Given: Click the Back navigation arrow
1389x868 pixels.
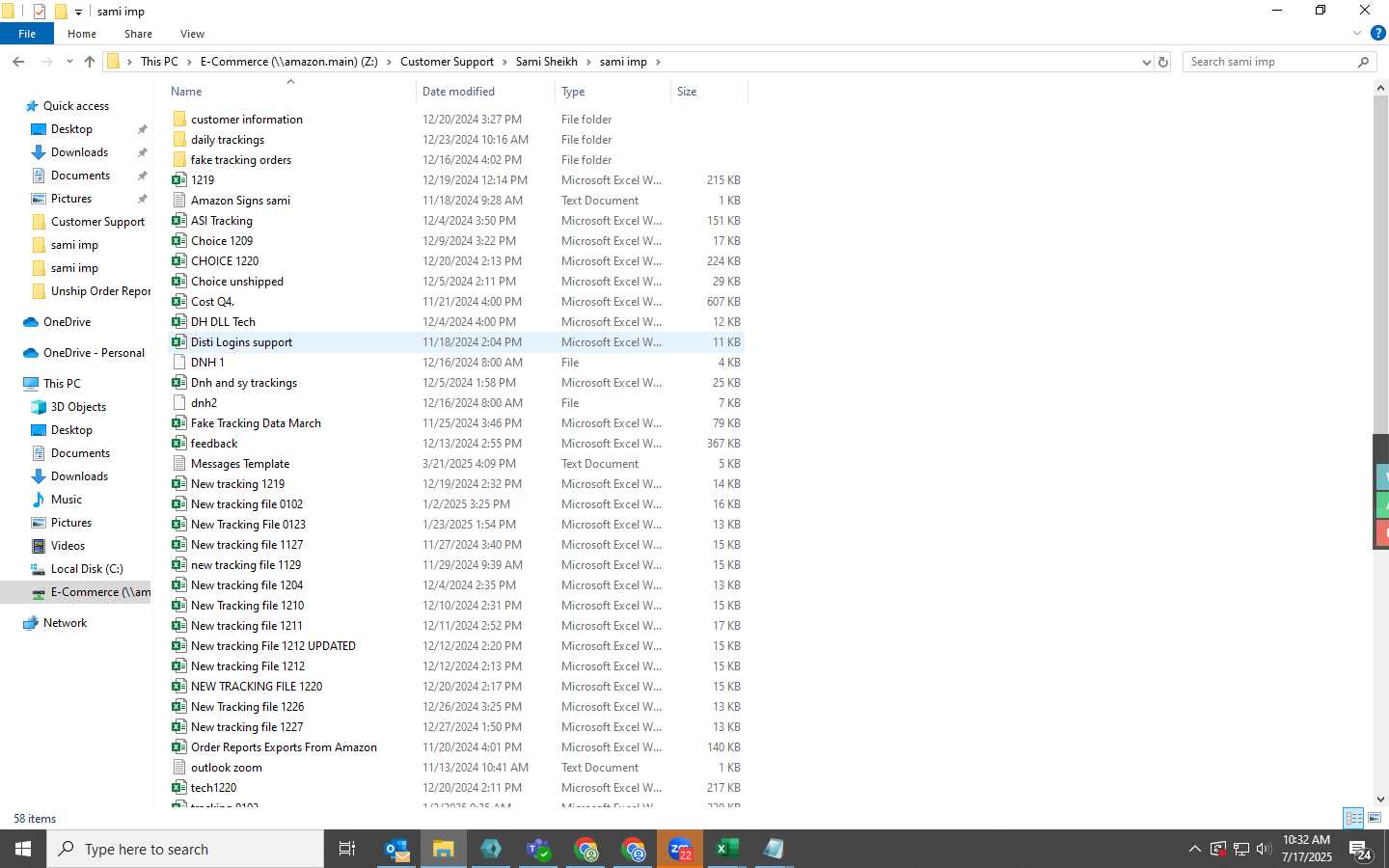Looking at the screenshot, I should click(x=18, y=62).
